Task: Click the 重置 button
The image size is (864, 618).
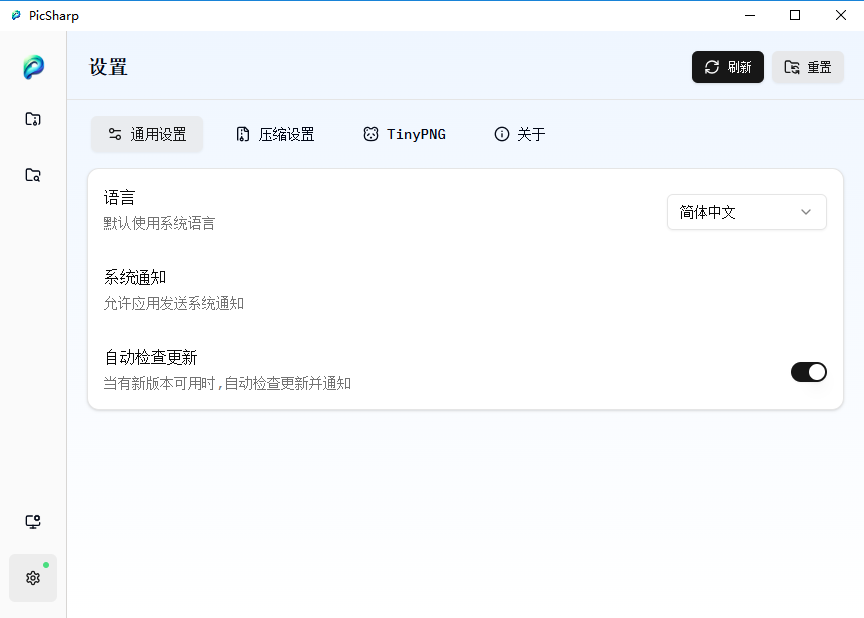Action: [x=807, y=67]
